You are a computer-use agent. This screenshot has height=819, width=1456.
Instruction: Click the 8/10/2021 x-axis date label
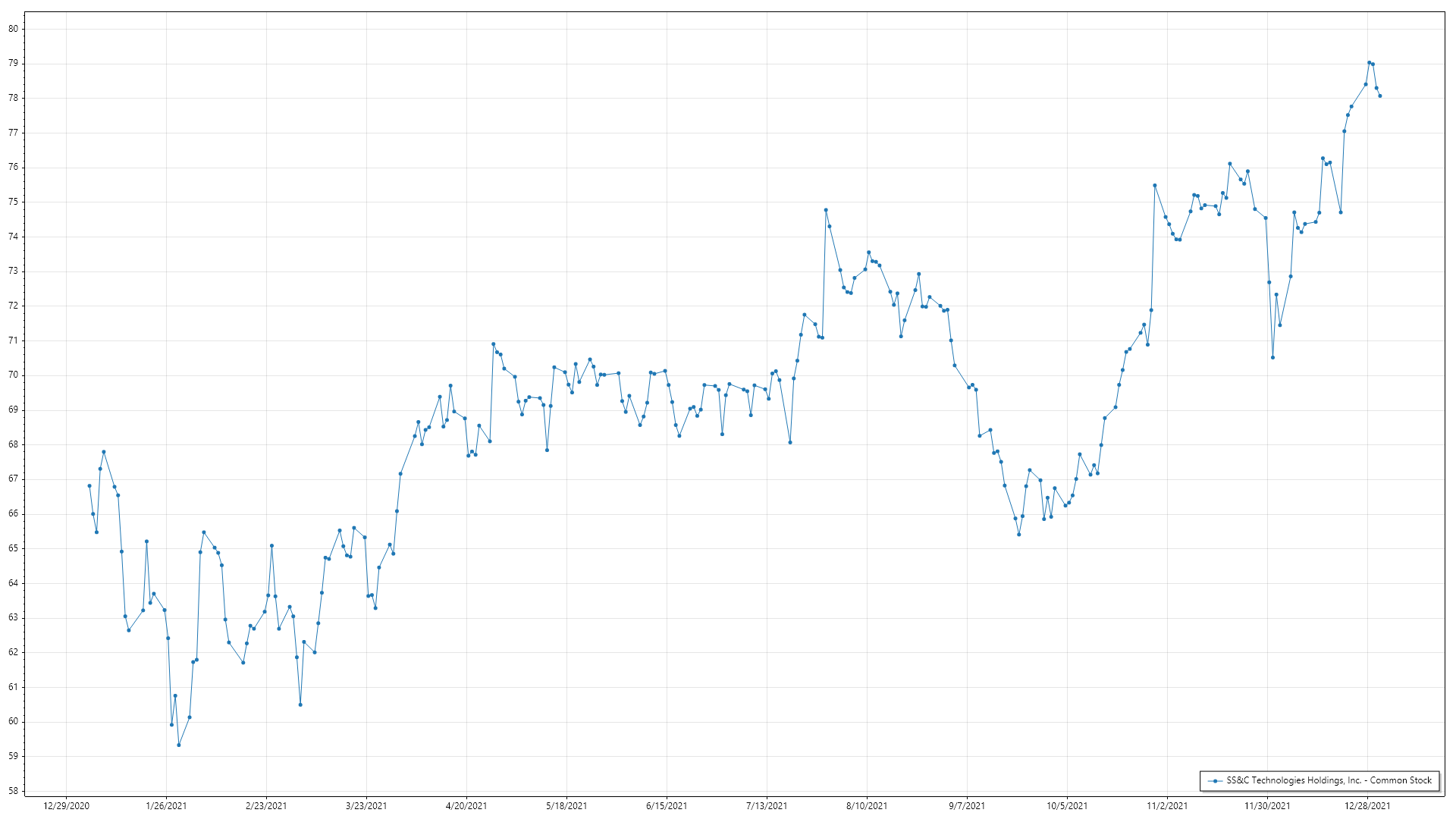click(867, 806)
